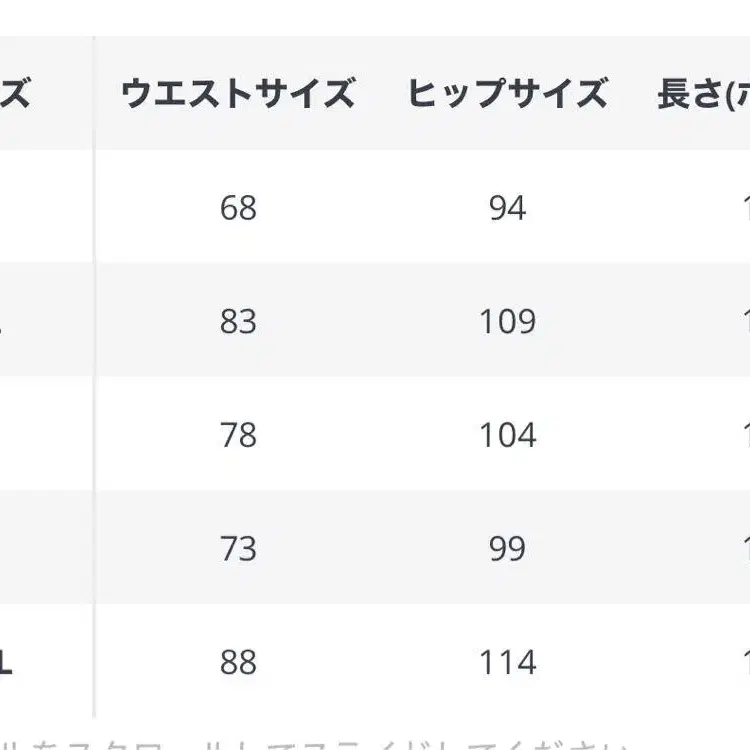Select waist size cell 88
Viewport: 750px width, 750px height.
coord(238,663)
